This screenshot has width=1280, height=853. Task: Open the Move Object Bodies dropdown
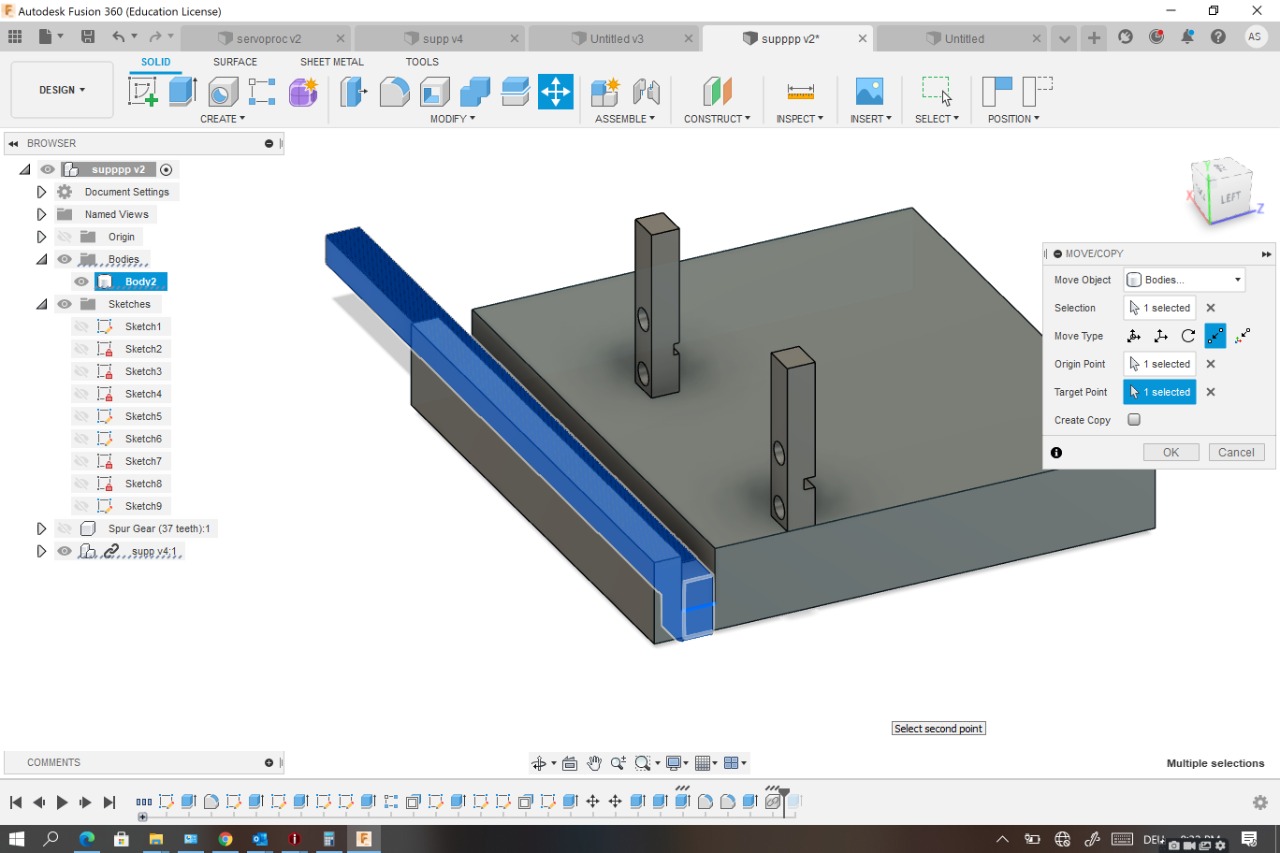1184,280
